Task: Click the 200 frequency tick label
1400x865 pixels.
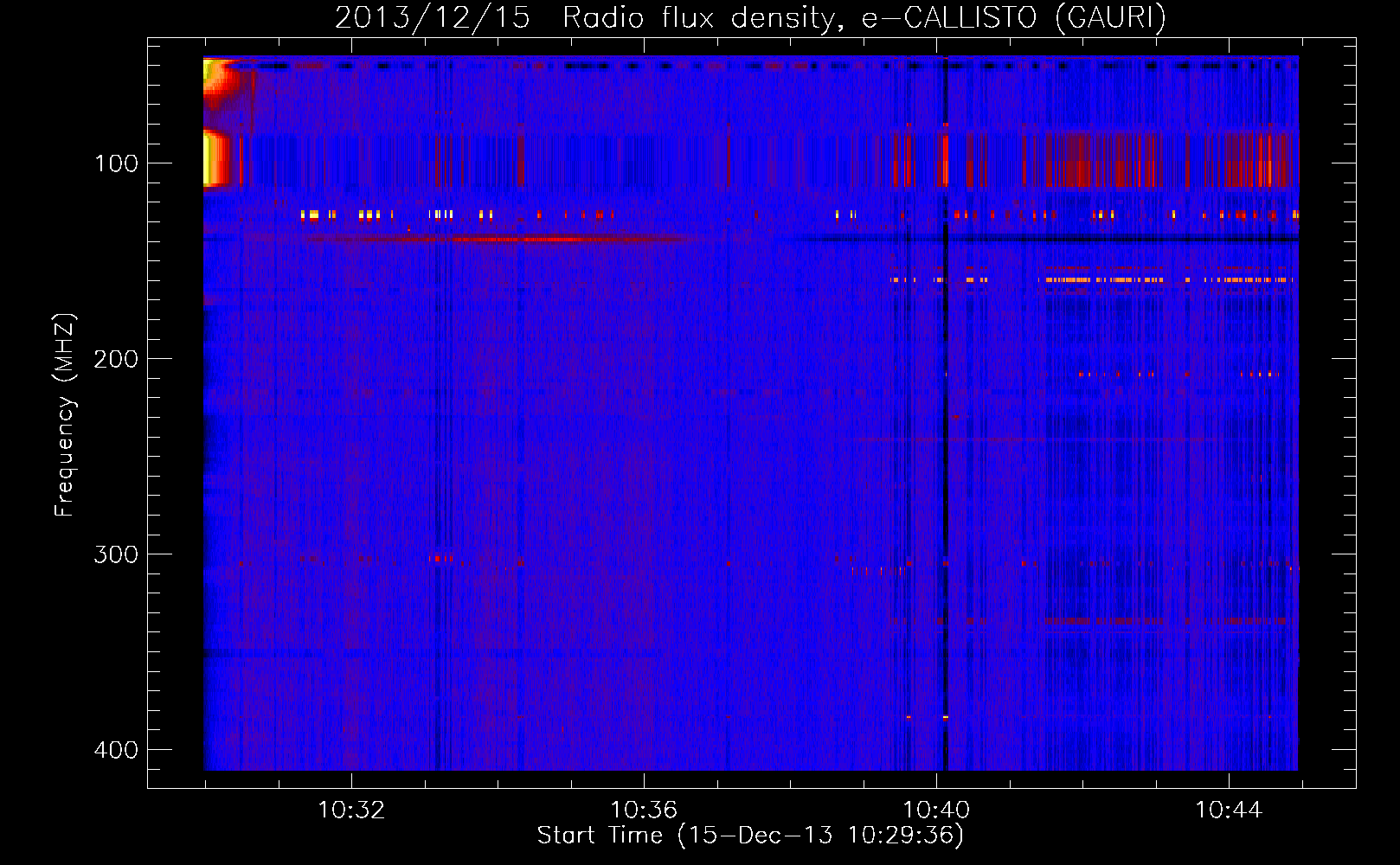Action: click(x=116, y=359)
